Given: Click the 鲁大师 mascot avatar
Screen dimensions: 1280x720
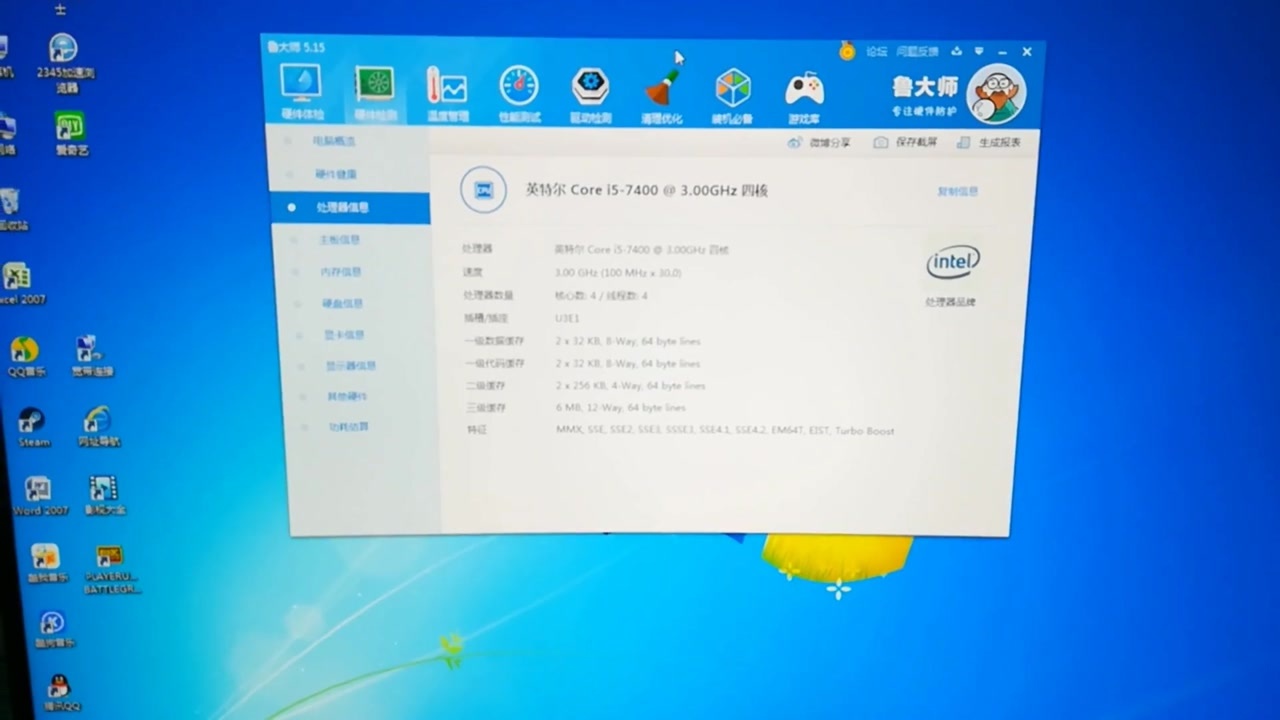Looking at the screenshot, I should coord(997,94).
